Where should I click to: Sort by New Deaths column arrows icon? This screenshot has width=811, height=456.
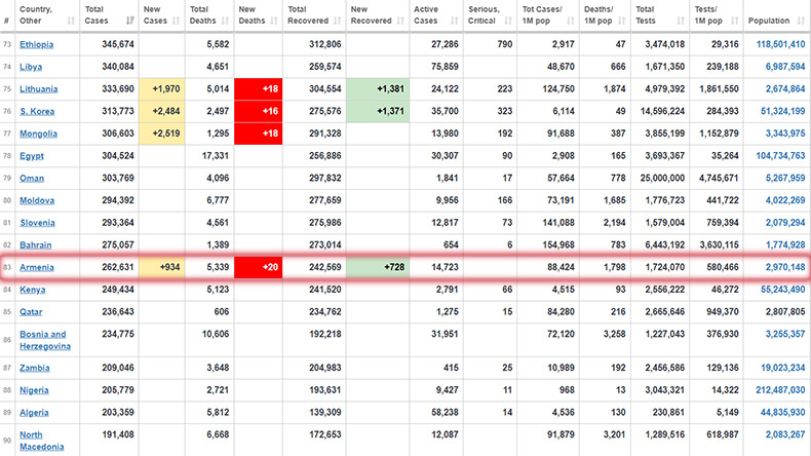point(274,21)
